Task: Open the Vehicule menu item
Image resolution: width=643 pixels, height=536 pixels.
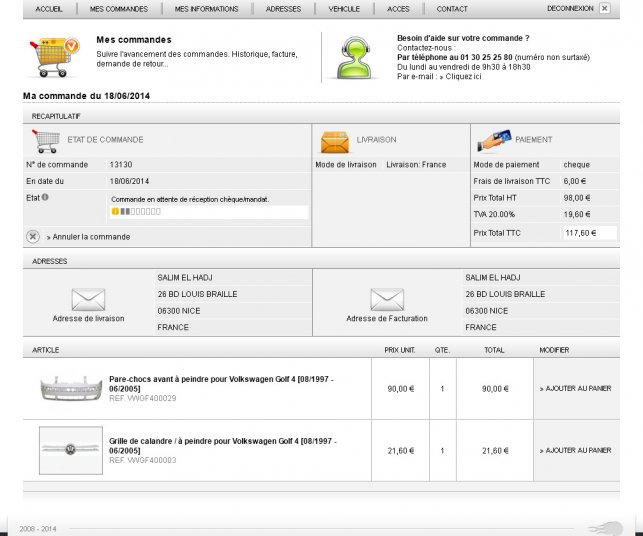Action: pos(344,9)
